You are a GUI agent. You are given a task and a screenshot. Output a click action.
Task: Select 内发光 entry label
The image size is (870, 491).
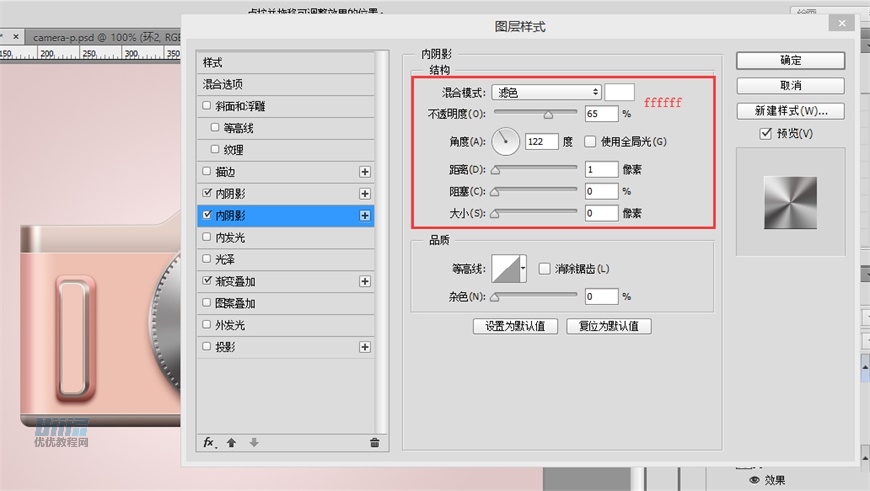pos(230,237)
